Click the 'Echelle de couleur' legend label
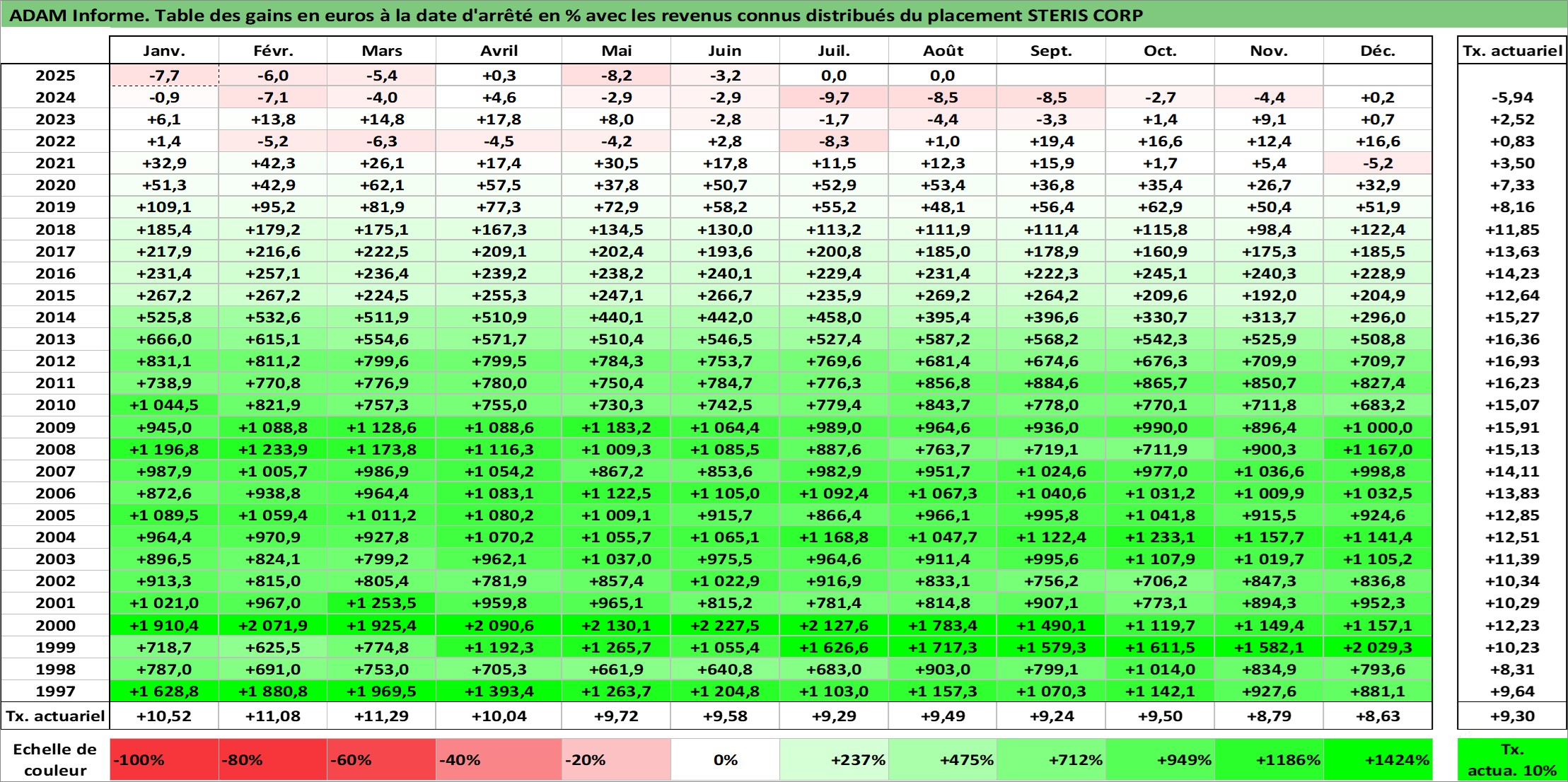Image resolution: width=1568 pixels, height=782 pixels. (55, 760)
